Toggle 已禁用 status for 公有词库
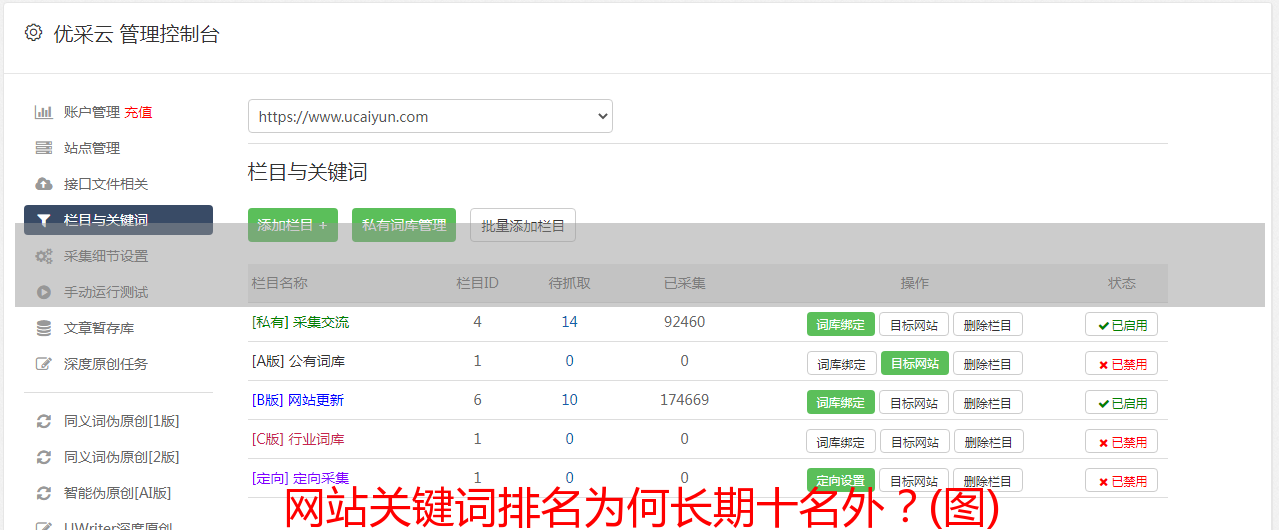This screenshot has width=1279, height=530. tap(1122, 363)
